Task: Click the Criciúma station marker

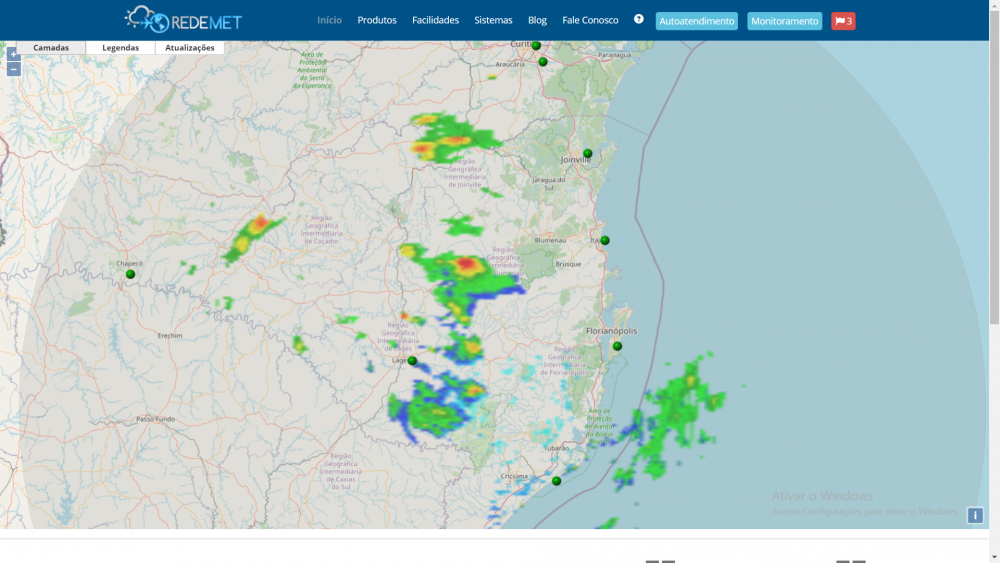Action: 556,481
